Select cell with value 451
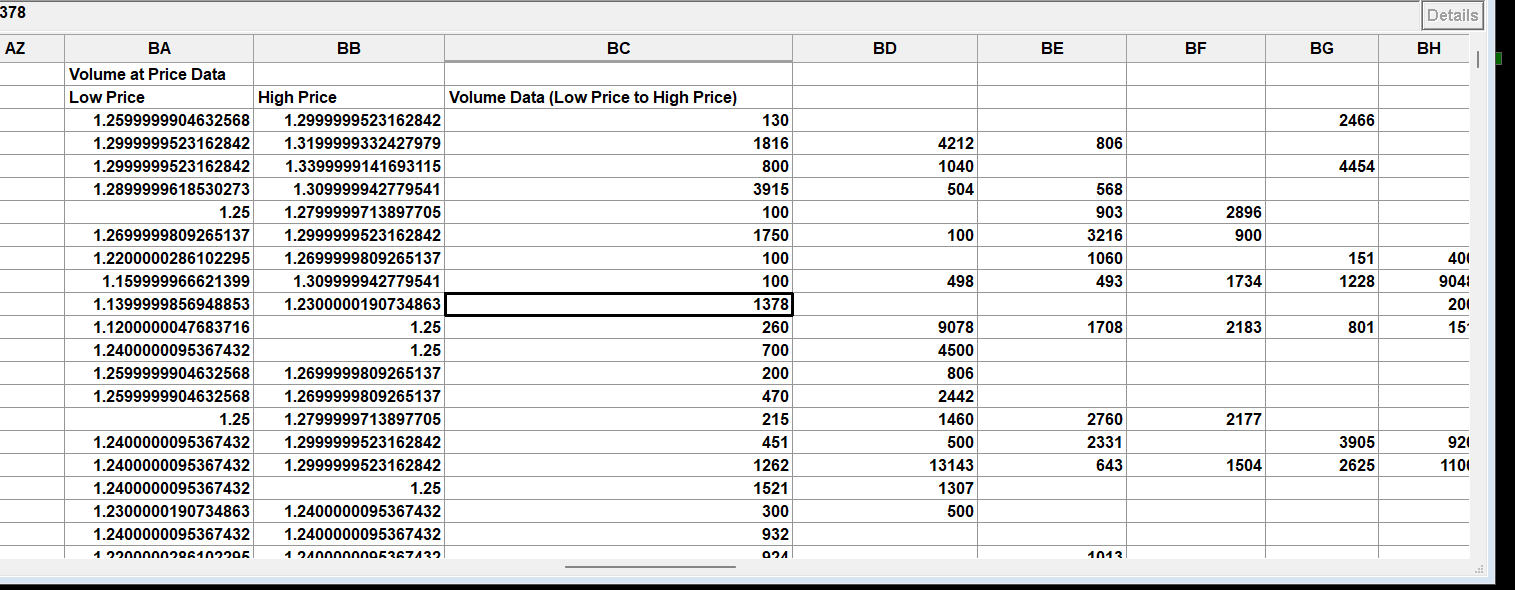This screenshot has height=590, width=1515. click(x=618, y=442)
